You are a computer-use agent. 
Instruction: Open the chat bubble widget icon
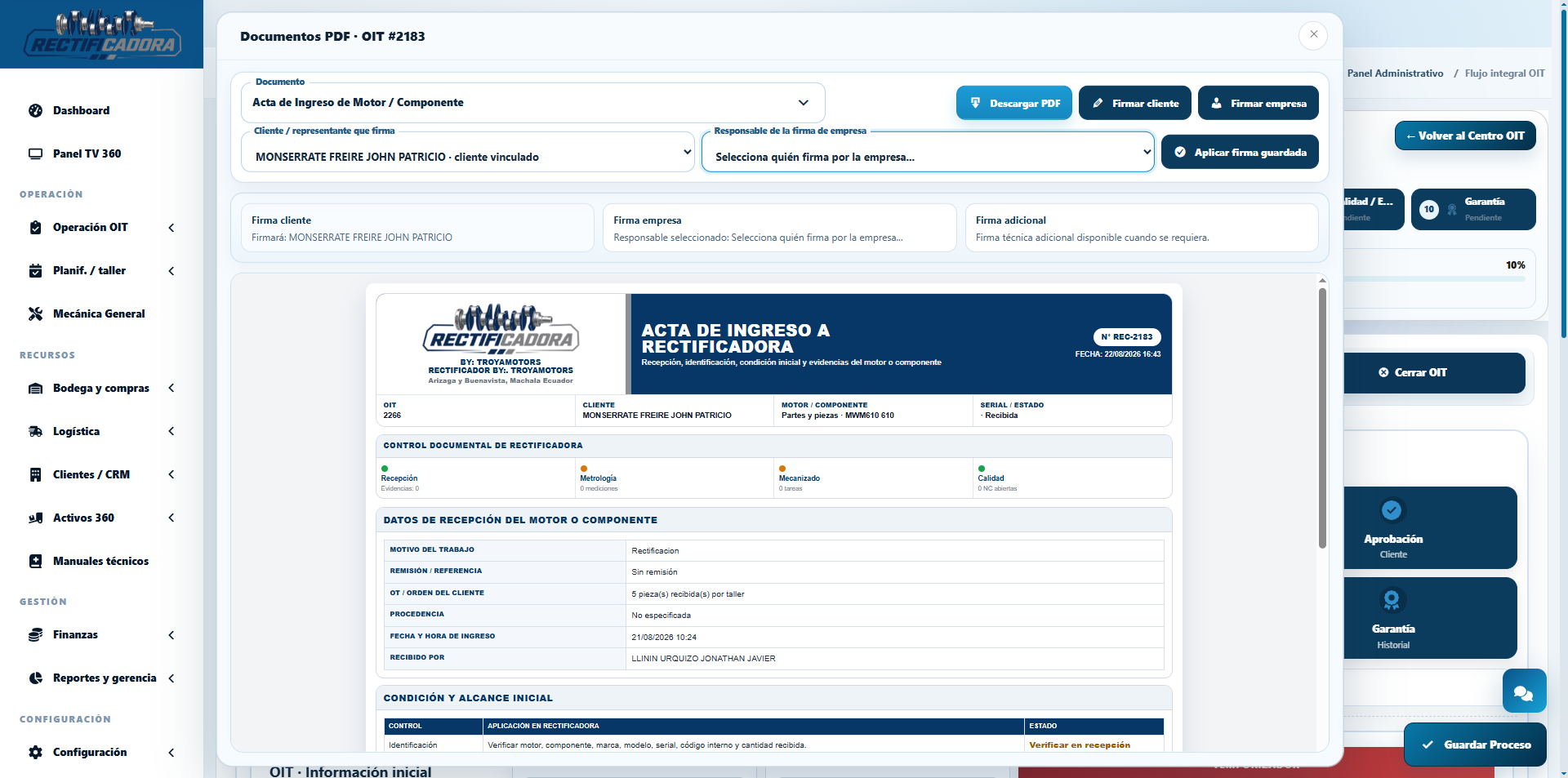[x=1524, y=691]
